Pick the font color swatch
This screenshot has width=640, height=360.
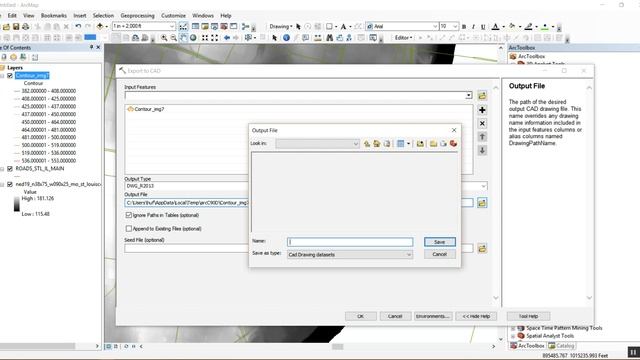click(x=495, y=27)
